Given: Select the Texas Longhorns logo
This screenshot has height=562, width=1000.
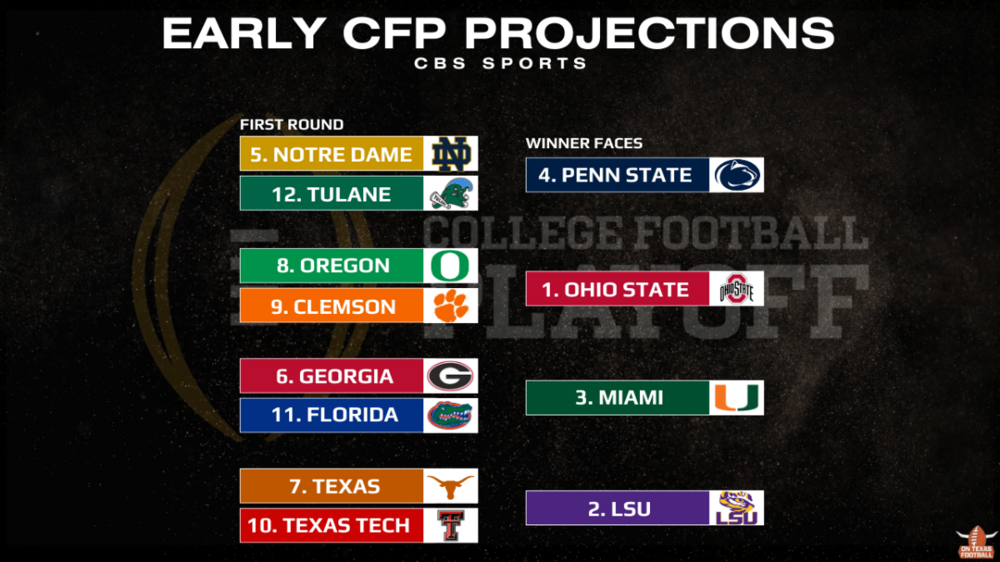Looking at the screenshot, I should 450,486.
